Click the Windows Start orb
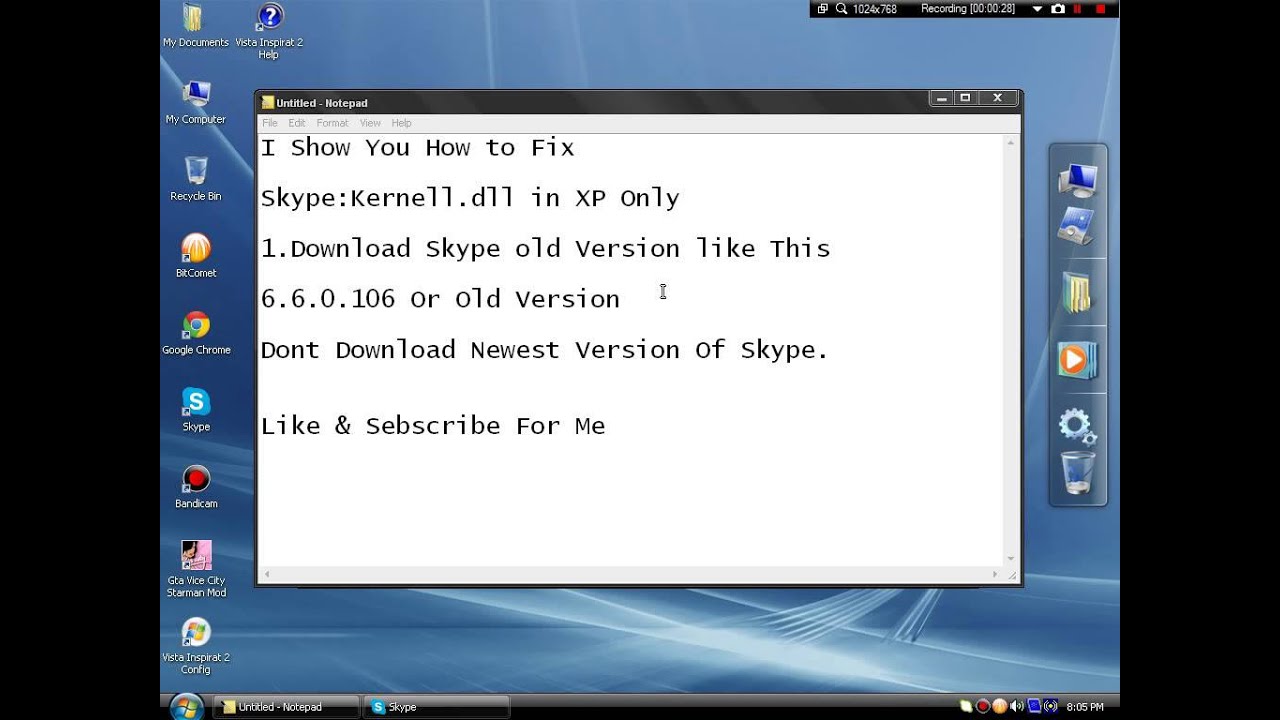Viewport: 1280px width, 720px height. coord(186,706)
